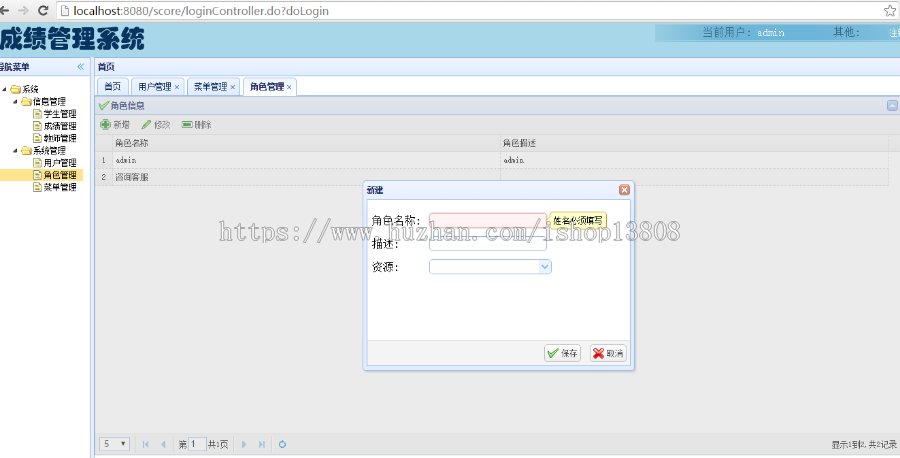Select the admin role row

click(x=492, y=160)
